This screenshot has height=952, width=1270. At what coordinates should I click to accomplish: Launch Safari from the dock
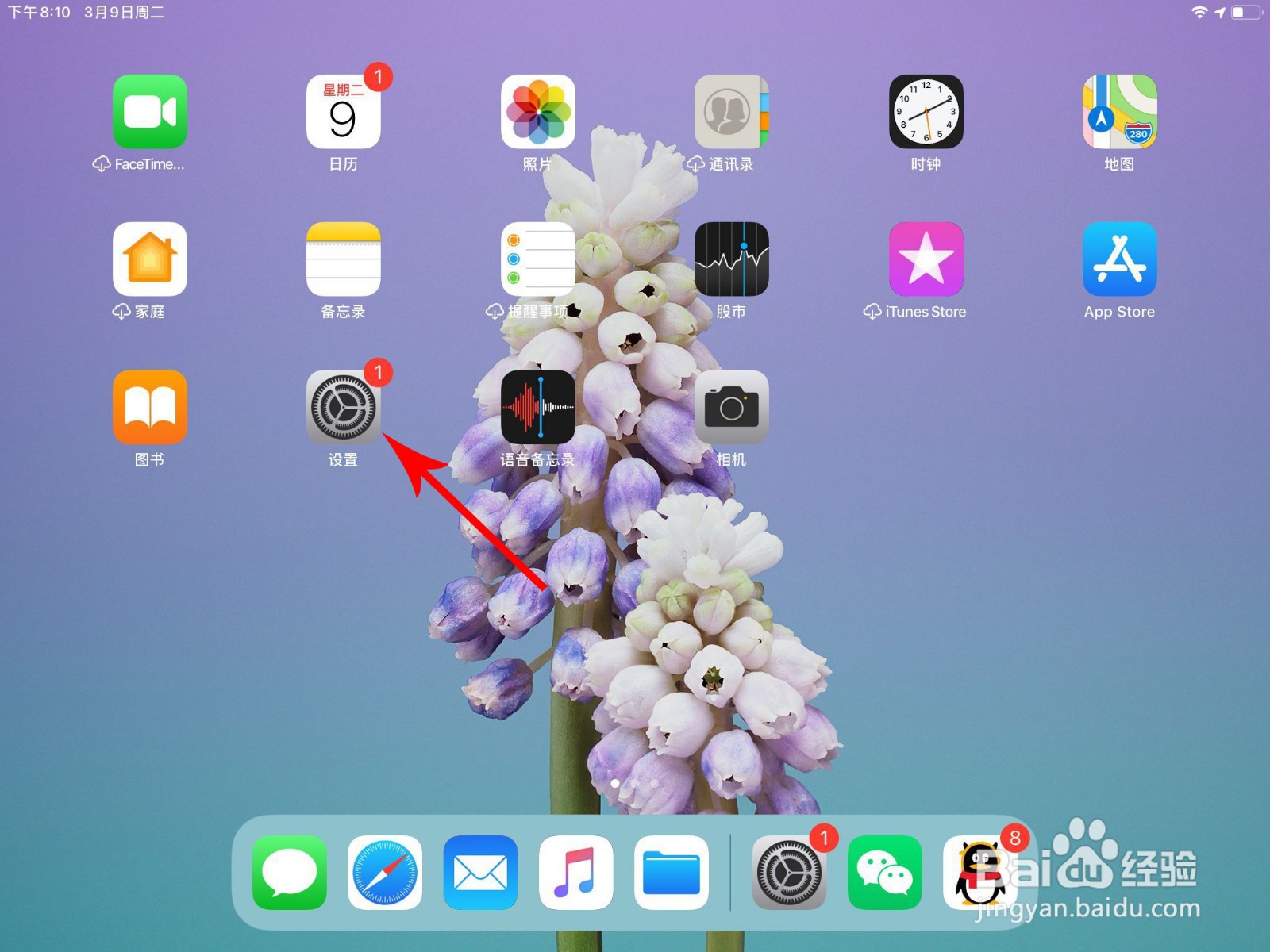385,873
